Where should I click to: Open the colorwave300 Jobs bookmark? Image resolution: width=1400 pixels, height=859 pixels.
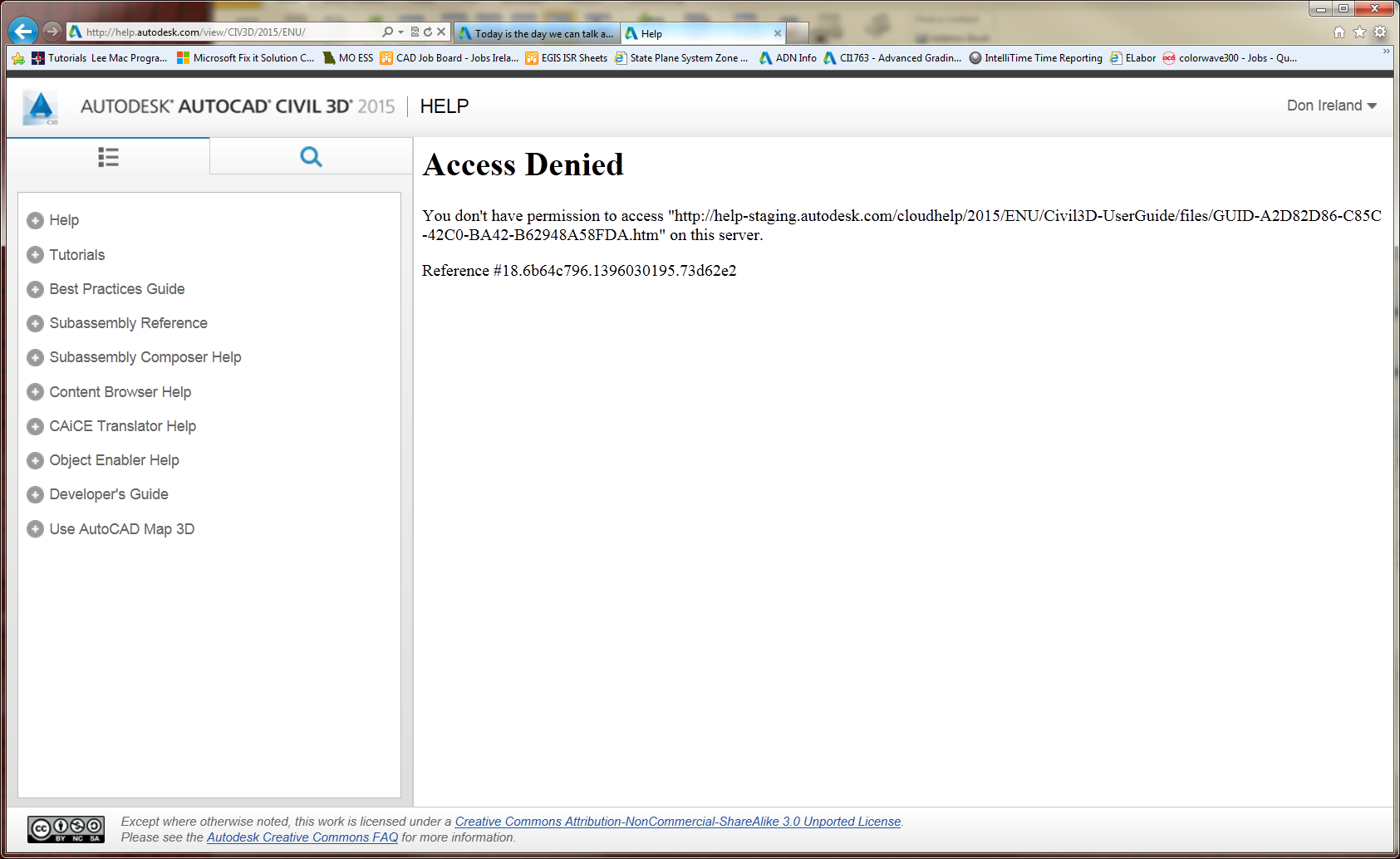point(1230,58)
